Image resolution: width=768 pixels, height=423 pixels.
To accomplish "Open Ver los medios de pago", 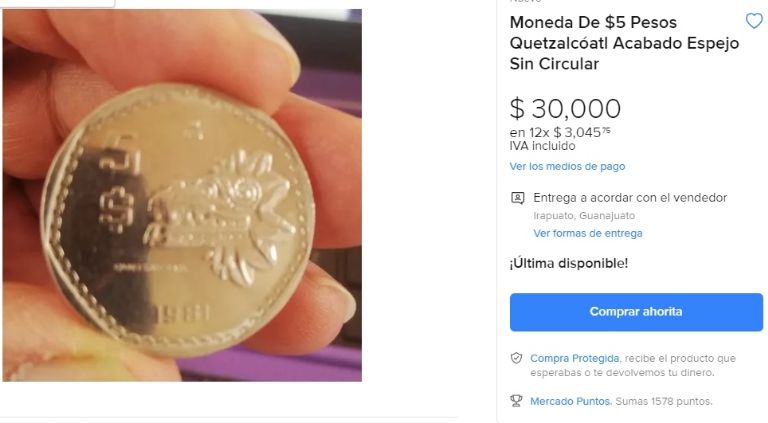I will click(567, 166).
